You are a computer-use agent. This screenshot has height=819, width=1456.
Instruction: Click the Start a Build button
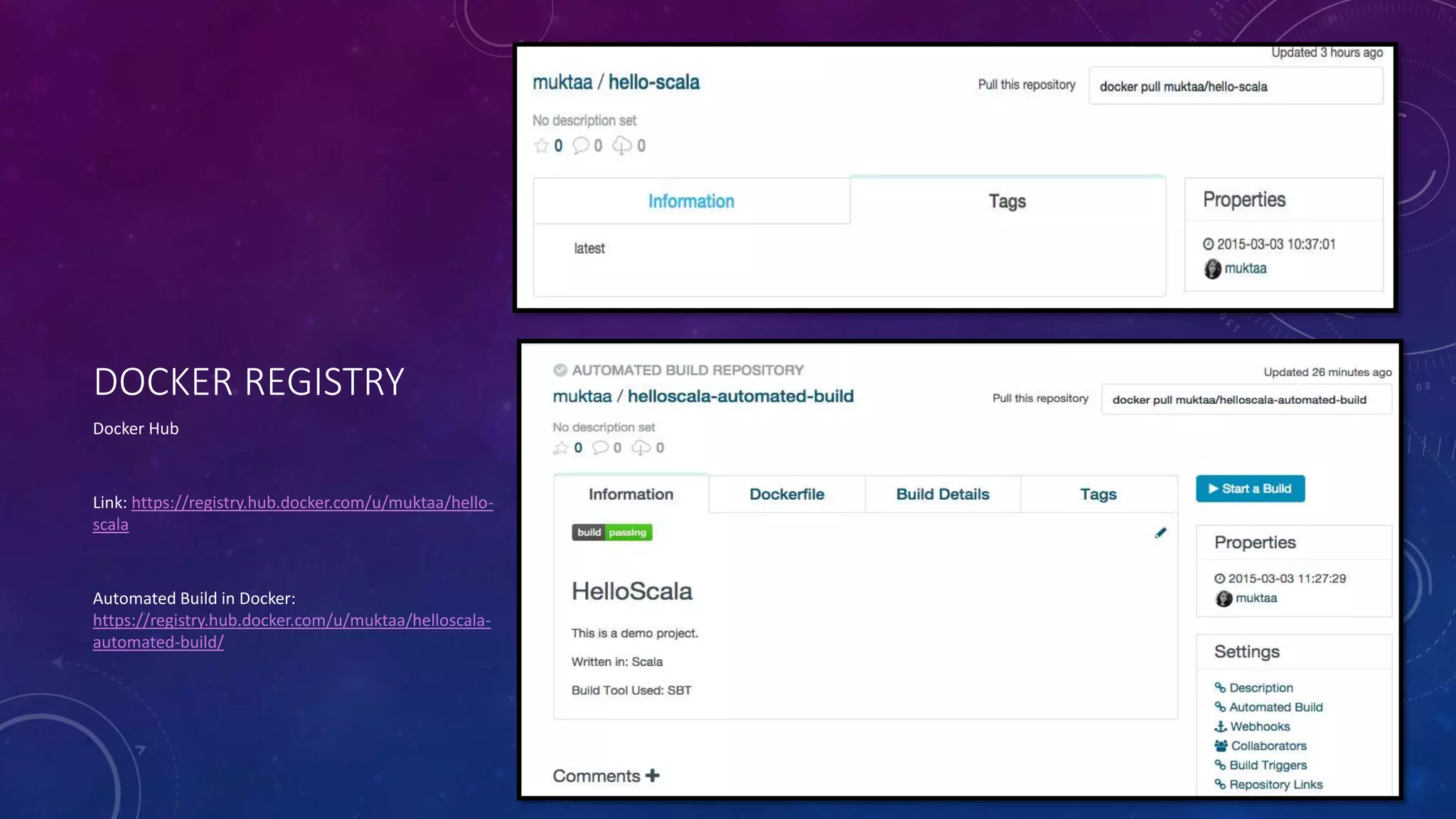[x=1251, y=488]
